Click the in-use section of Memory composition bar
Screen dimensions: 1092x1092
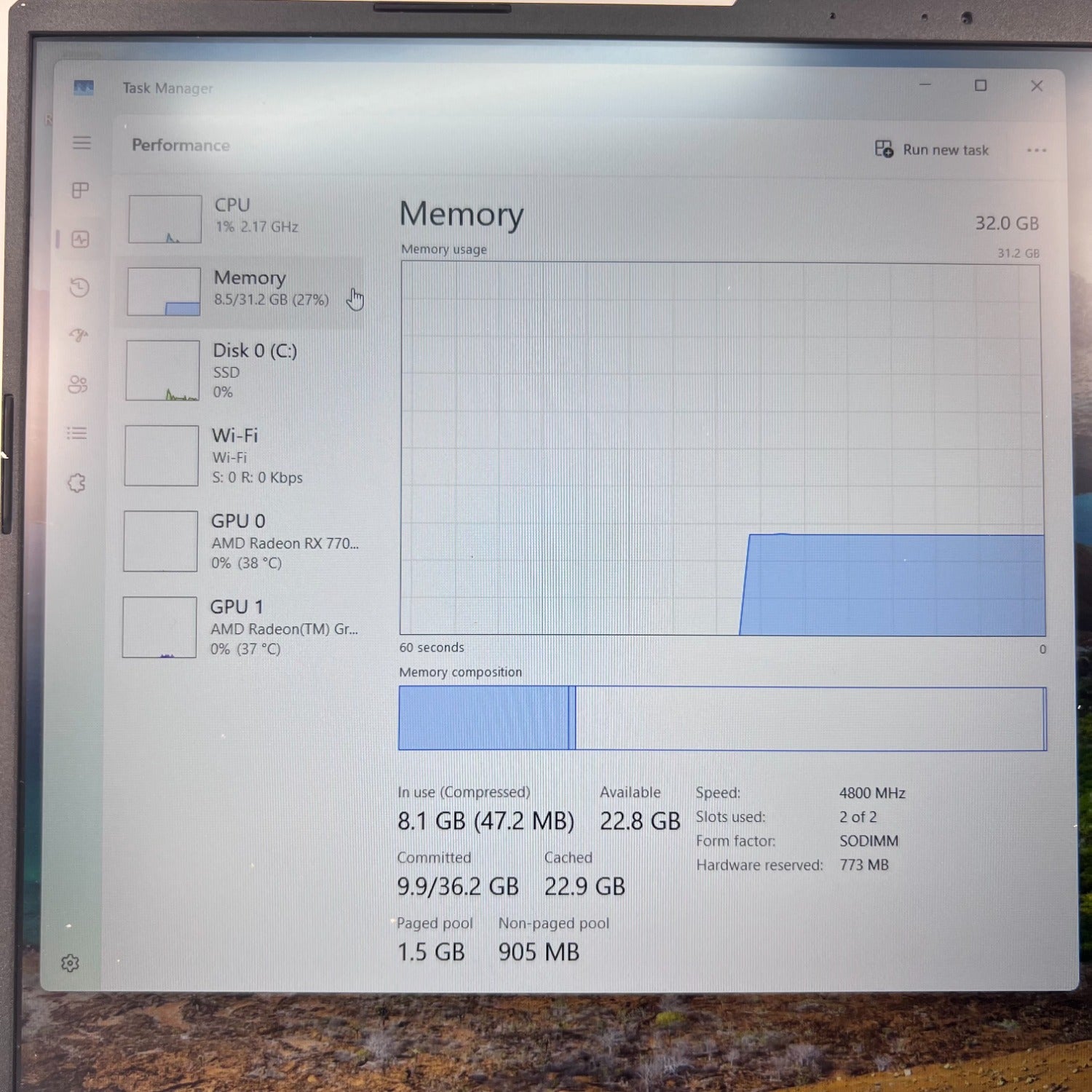pos(483,718)
